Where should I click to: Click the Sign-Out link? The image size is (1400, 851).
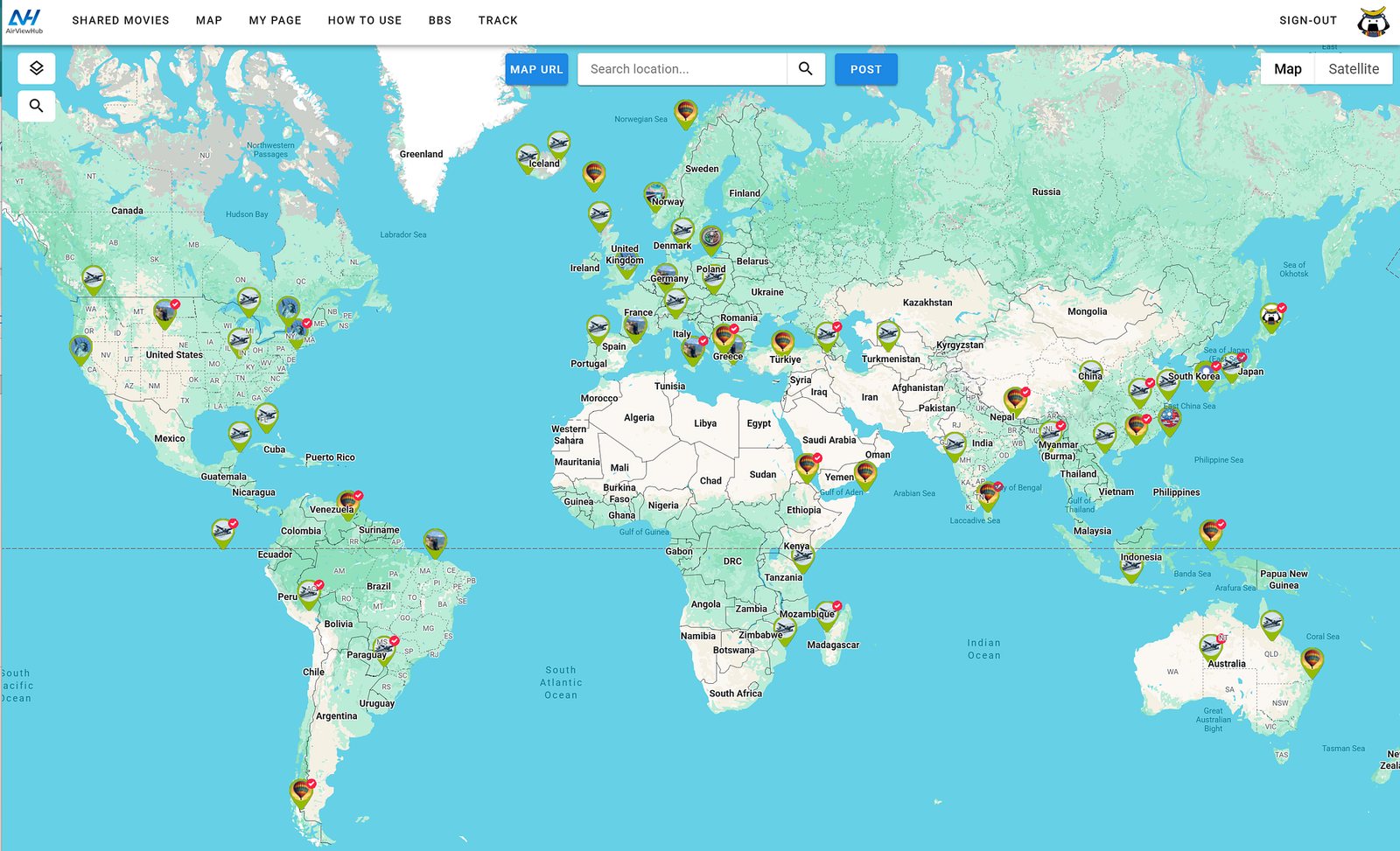click(1308, 20)
